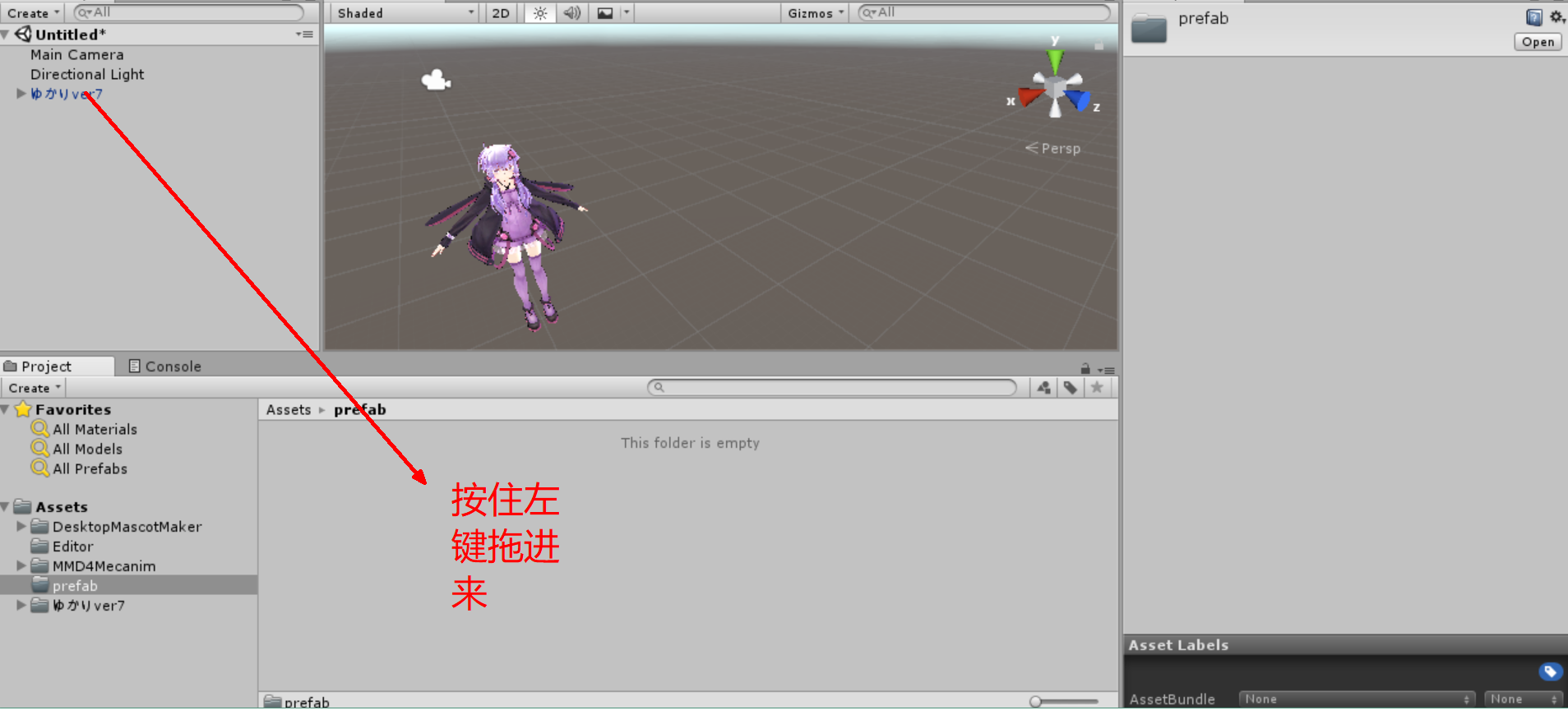Toggle 2D view mode
The height and width of the screenshot is (715, 1568).
point(501,13)
